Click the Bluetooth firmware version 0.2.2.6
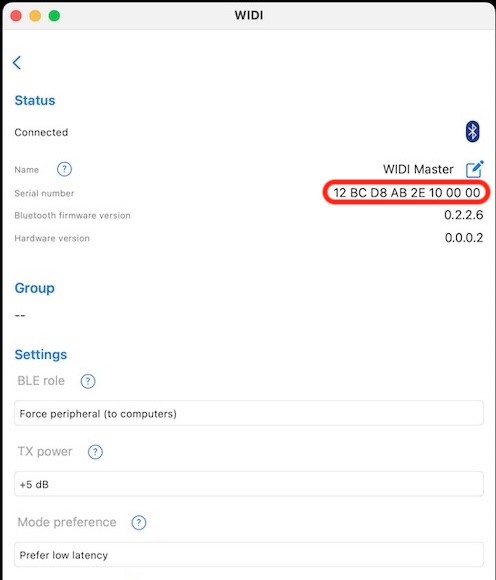Image resolution: width=496 pixels, height=580 pixels. 463,215
